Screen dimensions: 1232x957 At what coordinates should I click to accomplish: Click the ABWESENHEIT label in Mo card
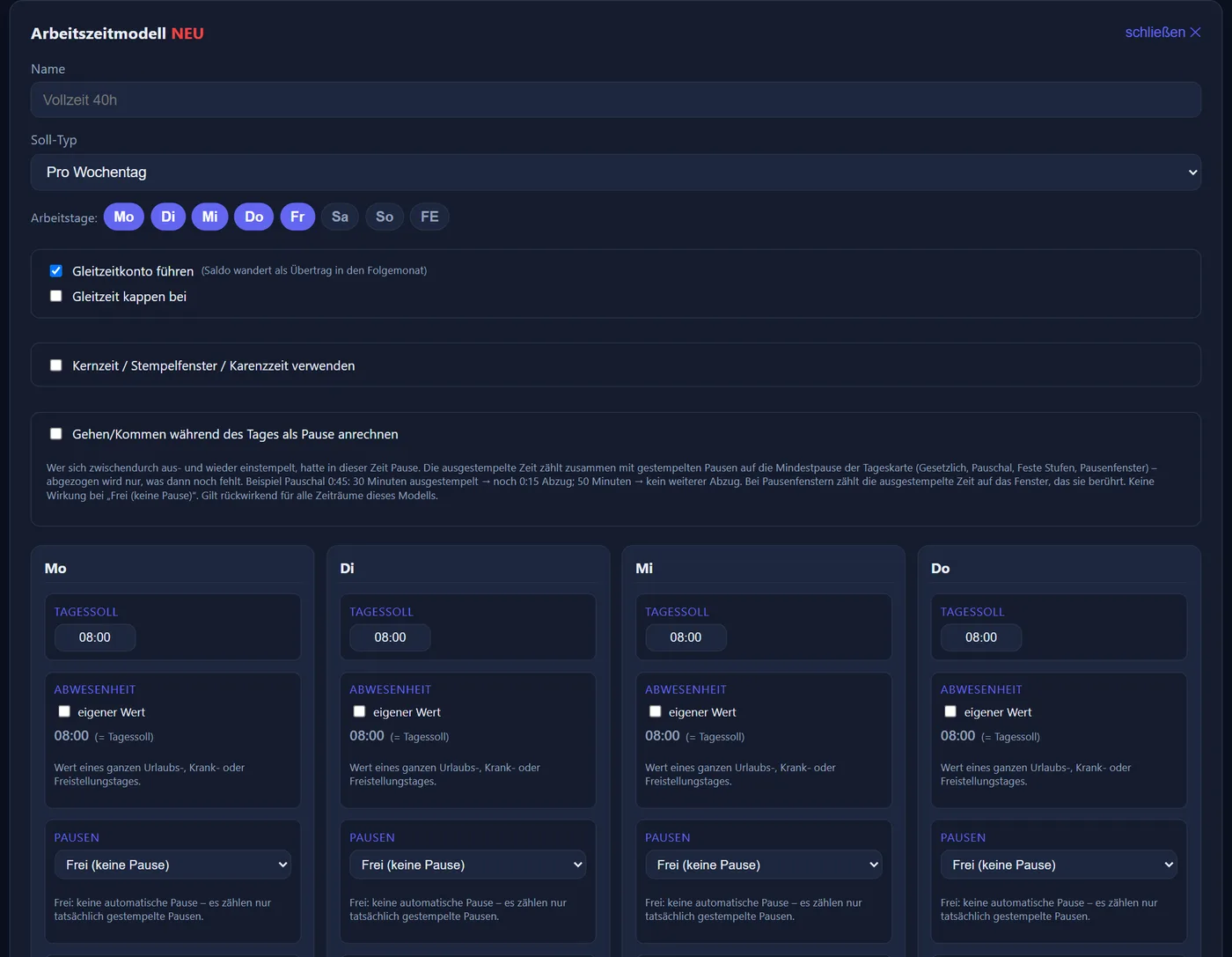(95, 689)
